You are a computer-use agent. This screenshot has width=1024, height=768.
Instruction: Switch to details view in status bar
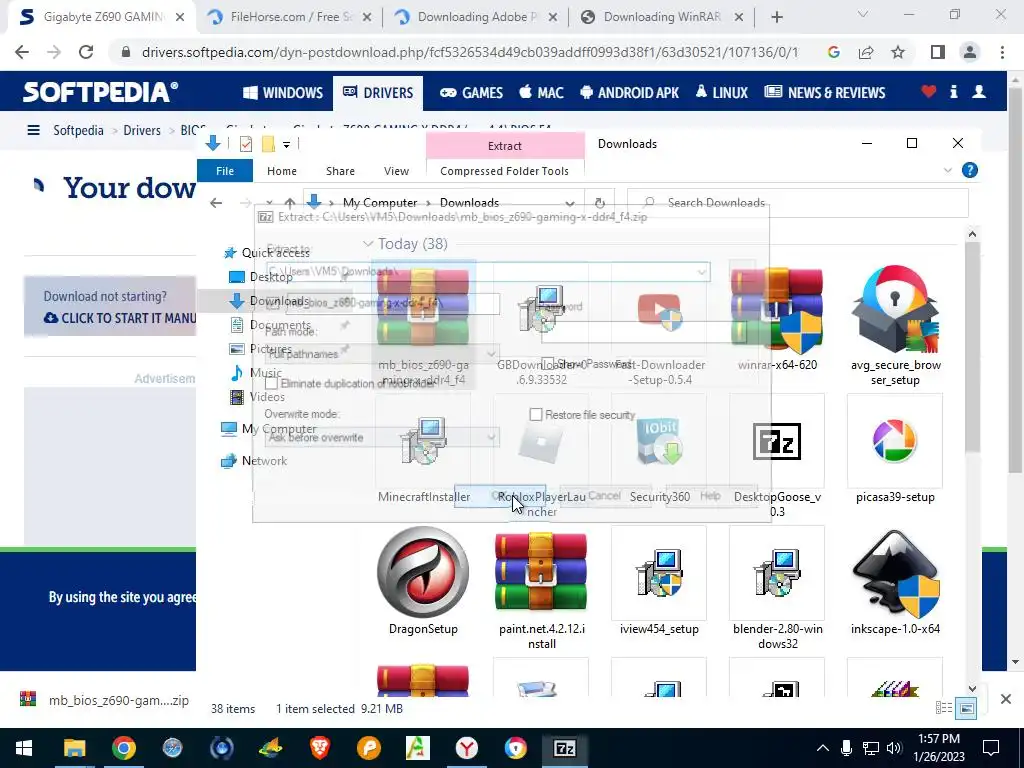(944, 708)
